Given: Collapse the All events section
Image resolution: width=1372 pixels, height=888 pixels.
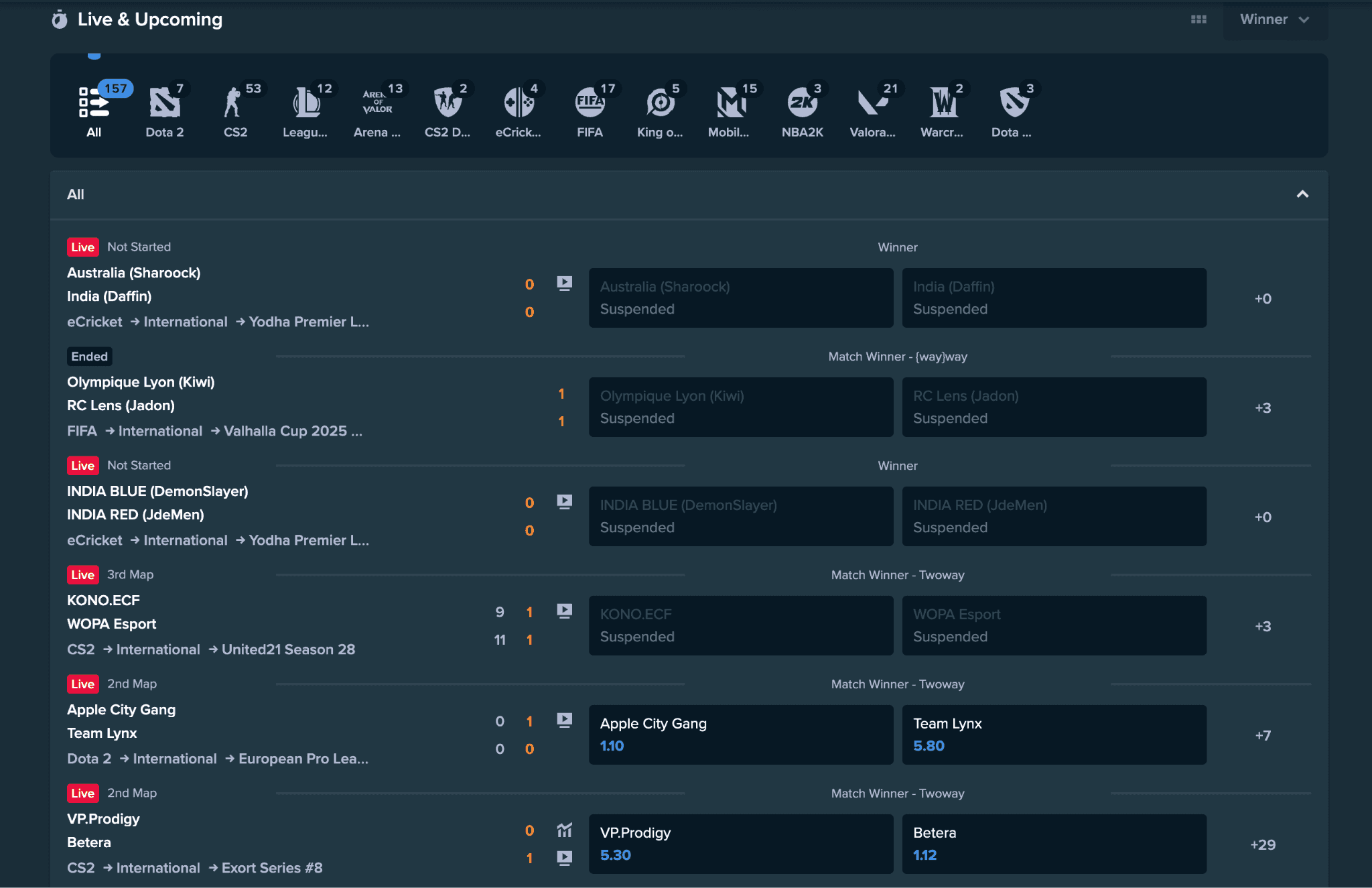Looking at the screenshot, I should coord(1302,194).
